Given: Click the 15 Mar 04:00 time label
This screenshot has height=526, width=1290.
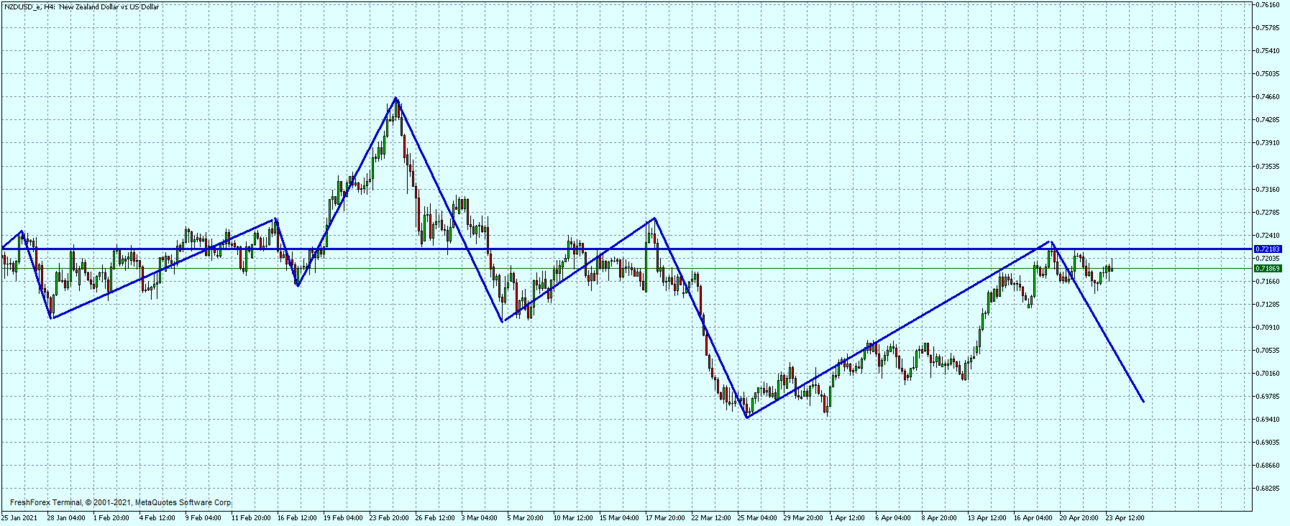Looking at the screenshot, I should (x=619, y=519).
